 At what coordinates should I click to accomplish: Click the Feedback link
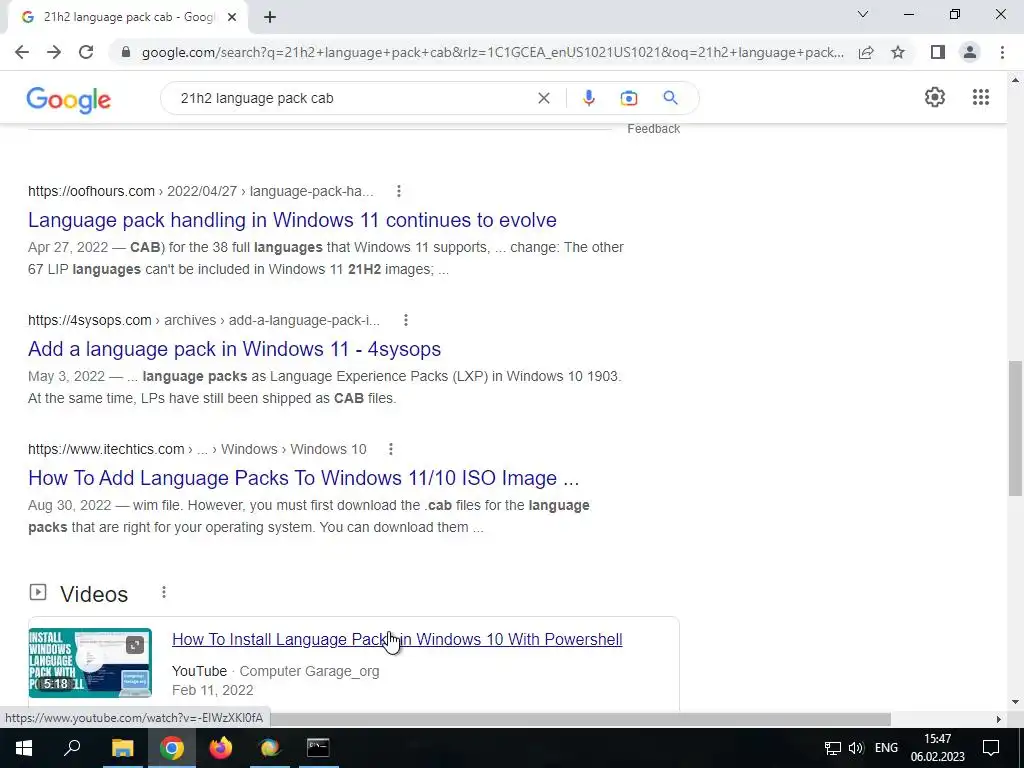point(654,129)
